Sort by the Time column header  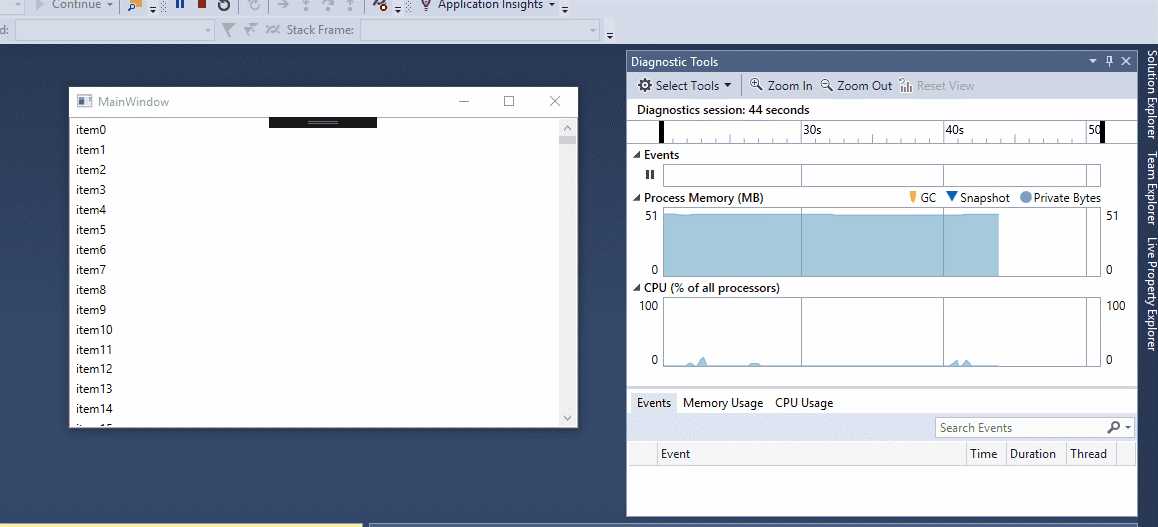pos(986,454)
